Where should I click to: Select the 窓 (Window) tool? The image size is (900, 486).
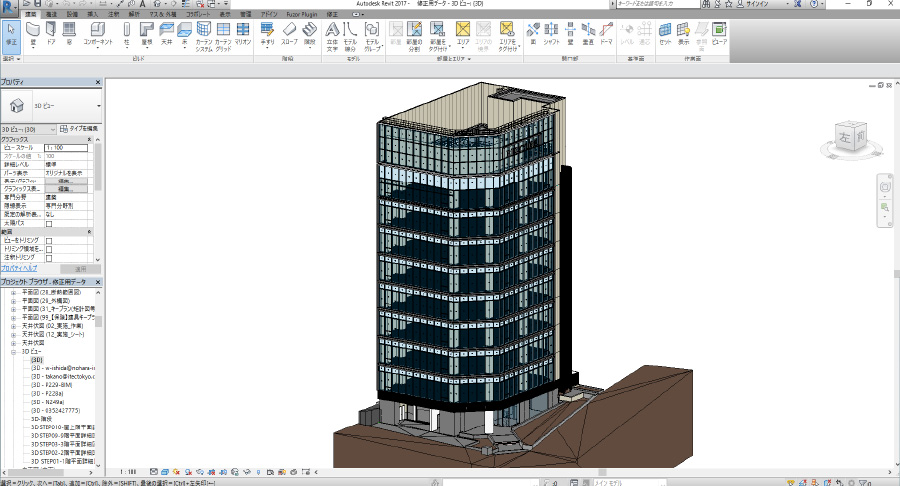tap(69, 34)
